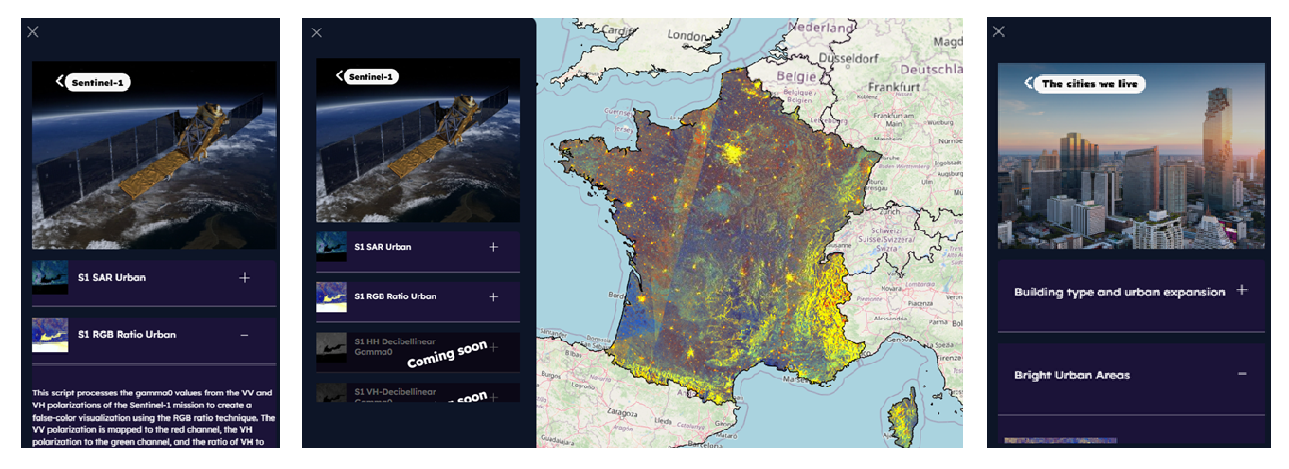Image resolution: width=1289 pixels, height=469 pixels.
Task: Close the panel adjacent to the France map
Action: (x=317, y=33)
